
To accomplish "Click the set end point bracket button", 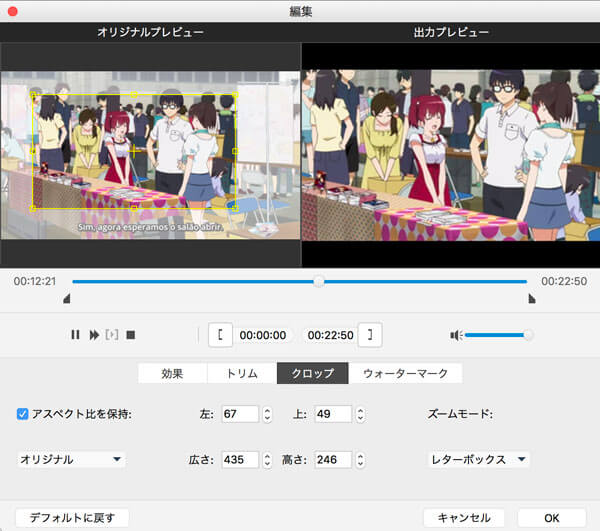I will (x=370, y=335).
